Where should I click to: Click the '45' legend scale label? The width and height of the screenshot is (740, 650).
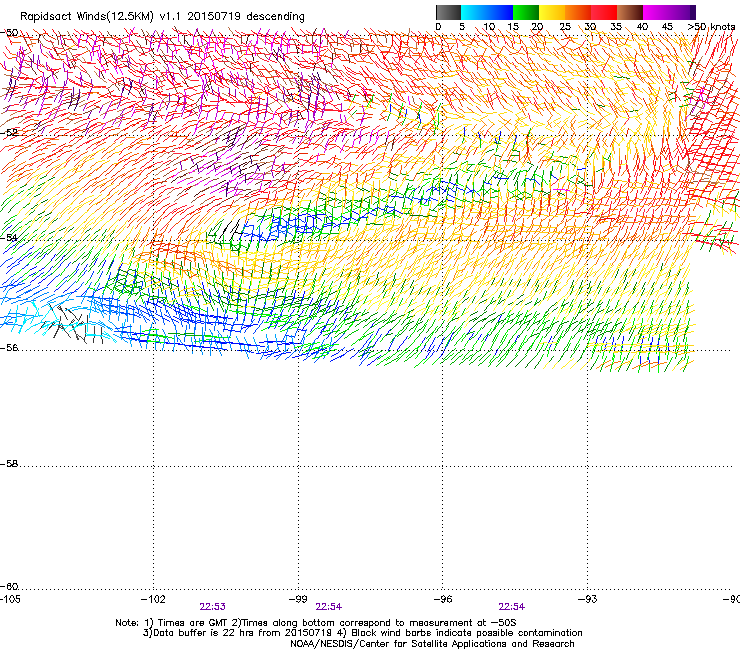point(667,26)
